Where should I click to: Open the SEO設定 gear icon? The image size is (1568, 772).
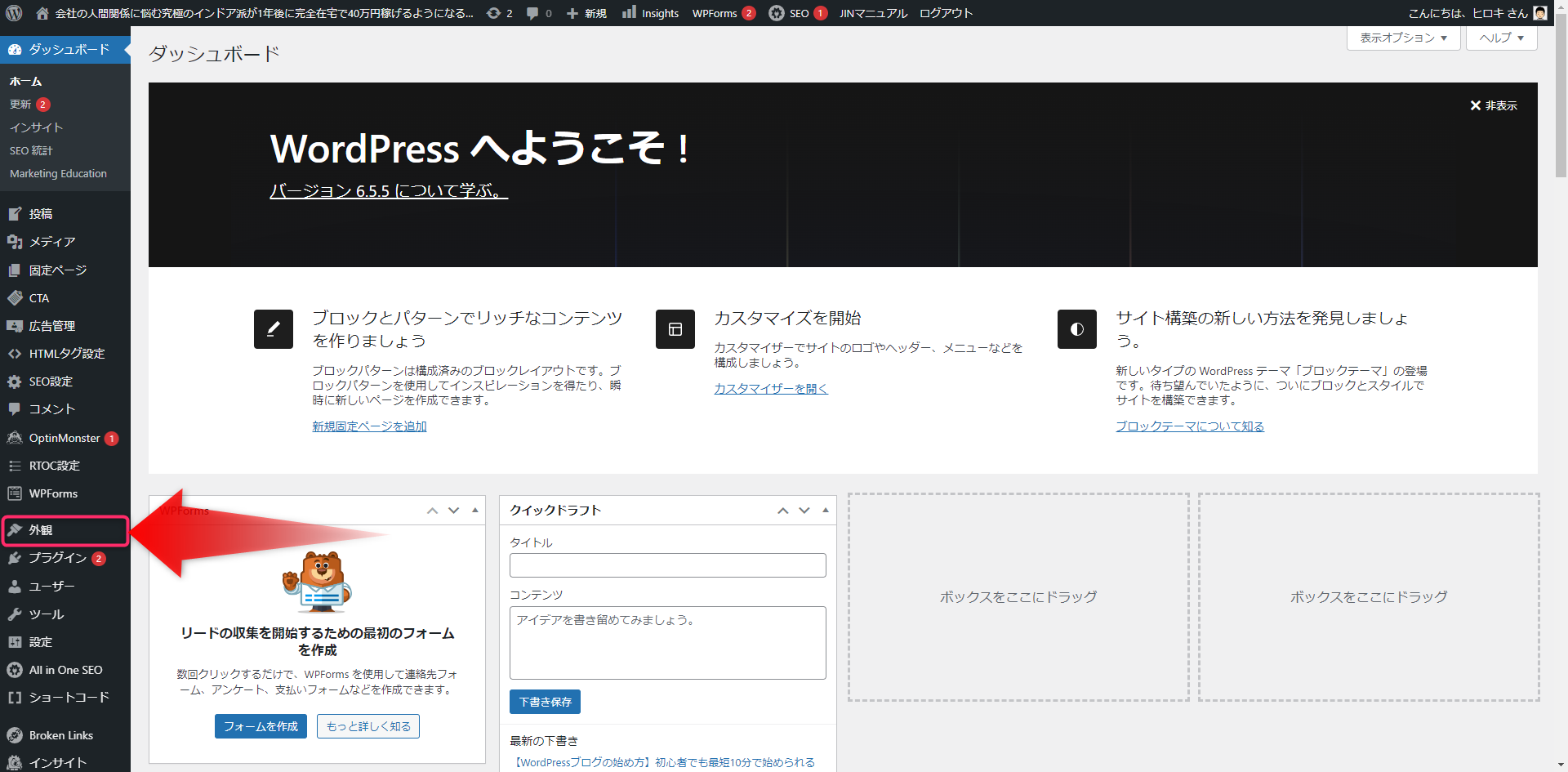(15, 382)
